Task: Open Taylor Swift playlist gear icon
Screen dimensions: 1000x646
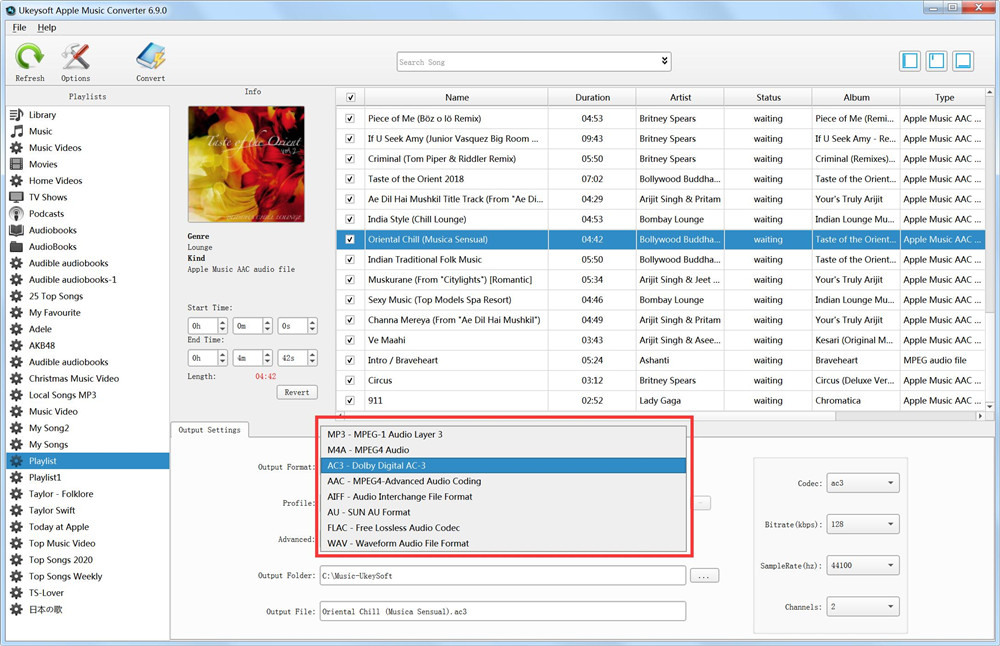Action: point(17,511)
